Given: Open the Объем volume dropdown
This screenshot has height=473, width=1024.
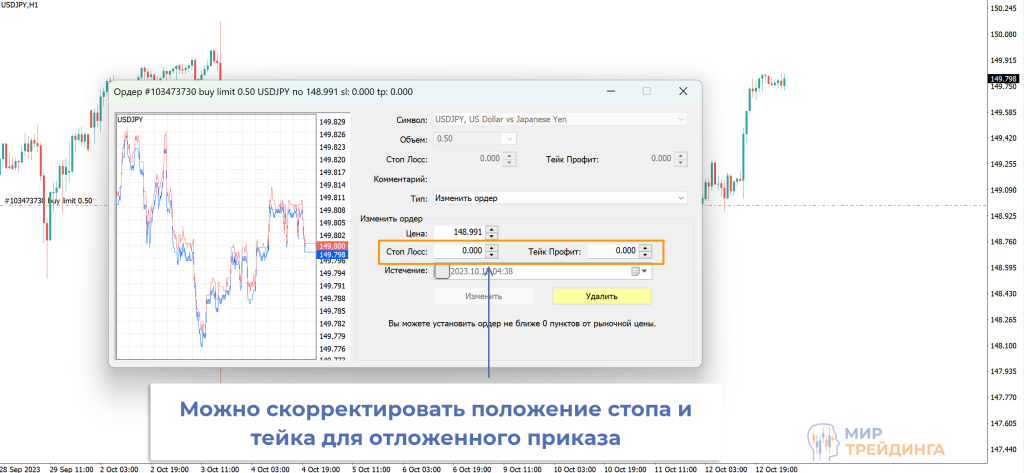Looking at the screenshot, I should click(x=509, y=138).
